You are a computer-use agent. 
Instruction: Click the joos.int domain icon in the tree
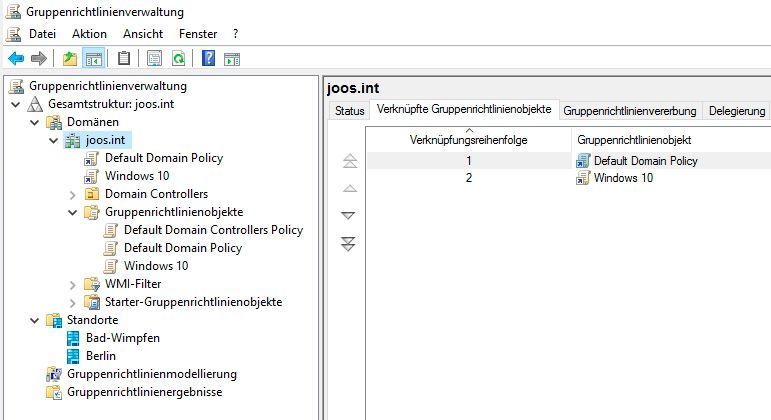click(x=73, y=140)
